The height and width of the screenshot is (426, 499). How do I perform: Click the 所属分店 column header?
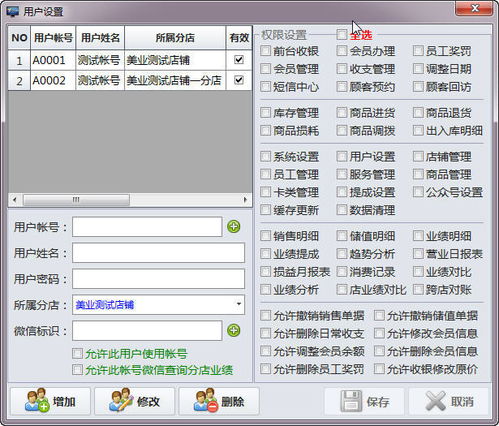[x=175, y=38]
